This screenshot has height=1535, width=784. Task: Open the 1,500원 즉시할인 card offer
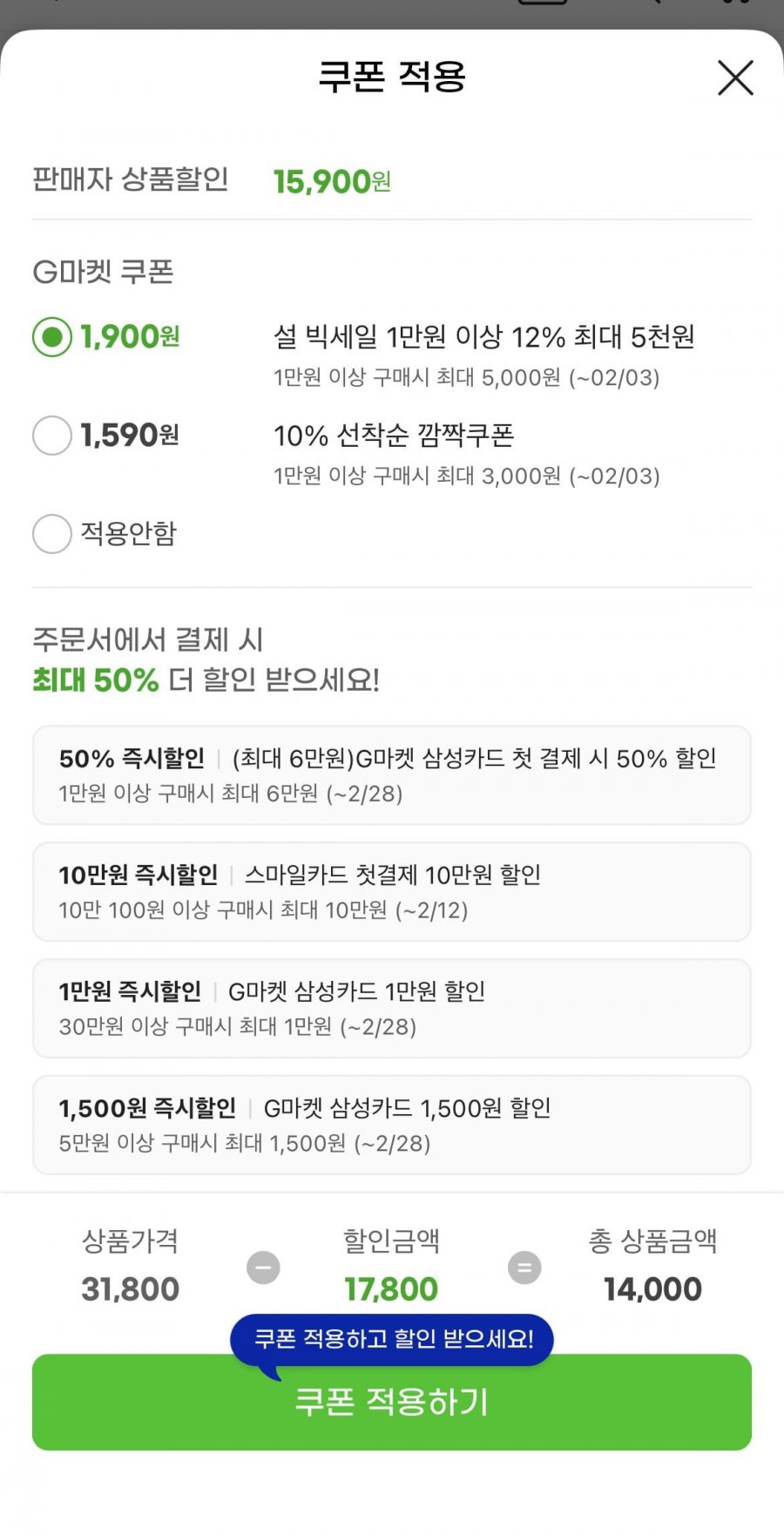[392, 1125]
